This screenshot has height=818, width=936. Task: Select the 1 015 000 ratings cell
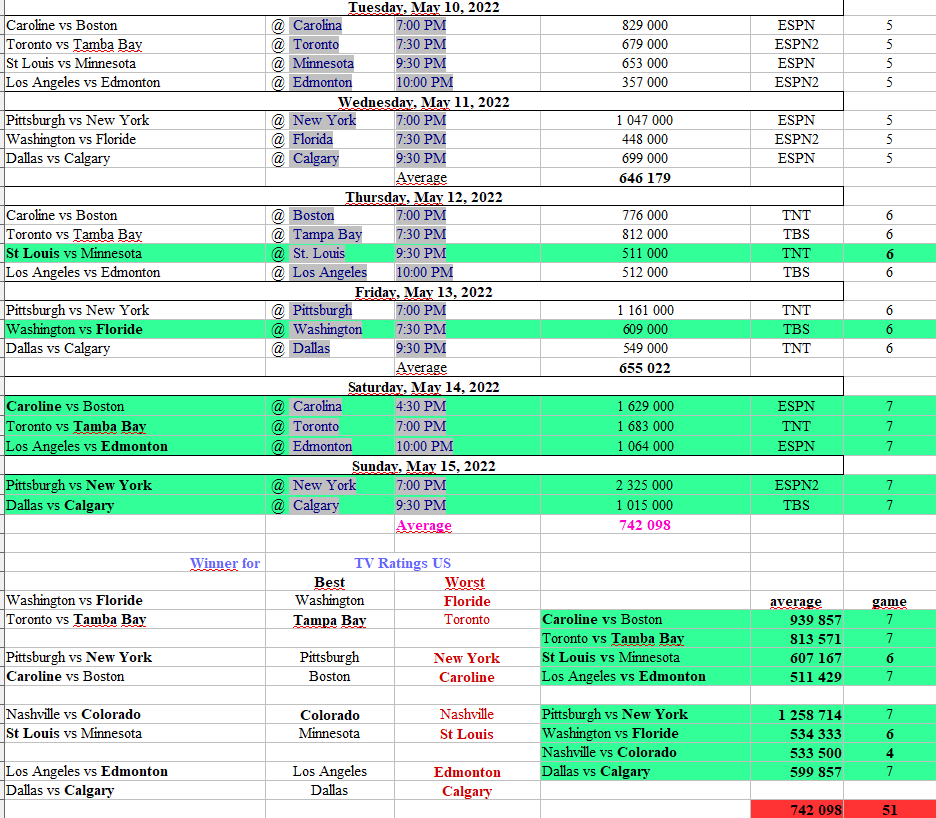click(x=645, y=505)
